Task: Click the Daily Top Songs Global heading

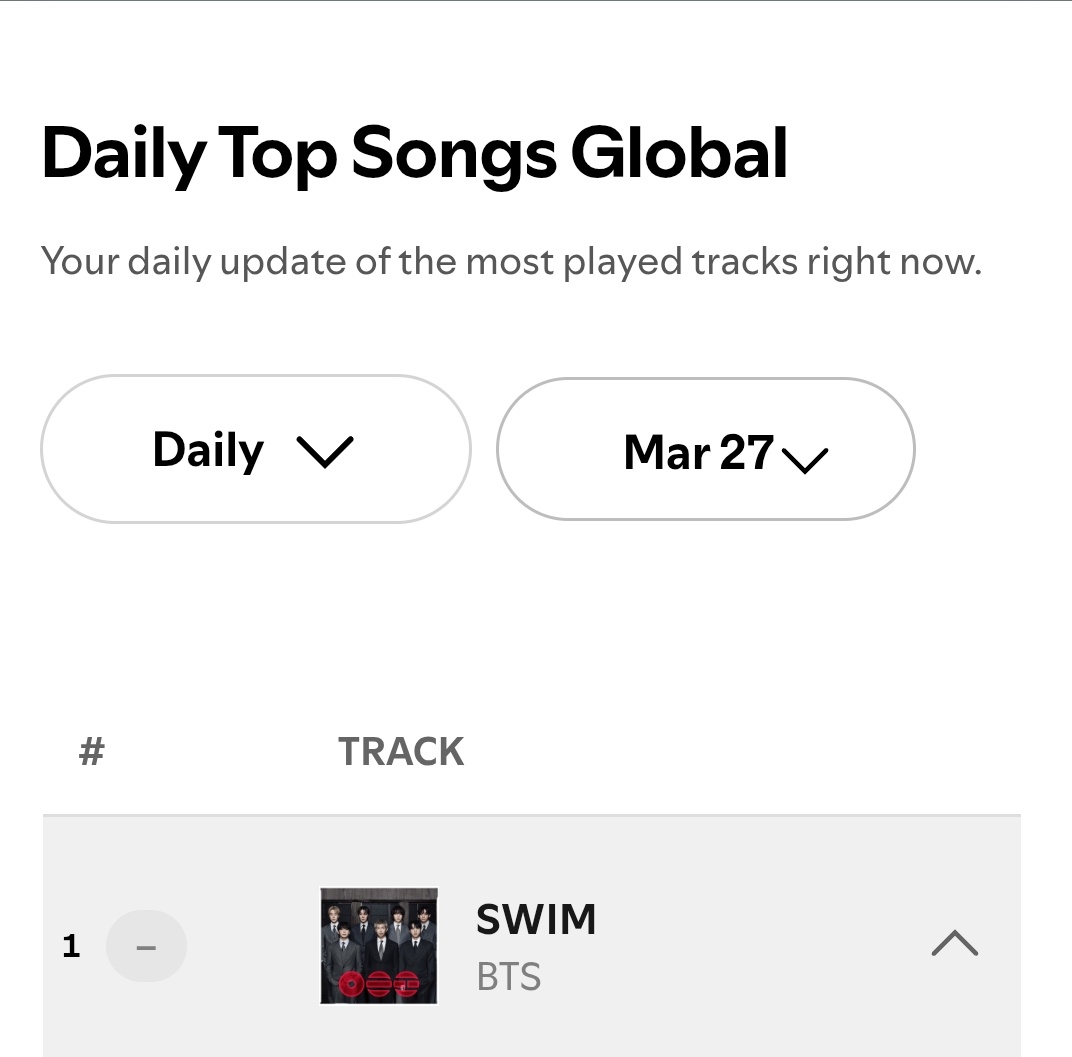Action: coord(414,154)
